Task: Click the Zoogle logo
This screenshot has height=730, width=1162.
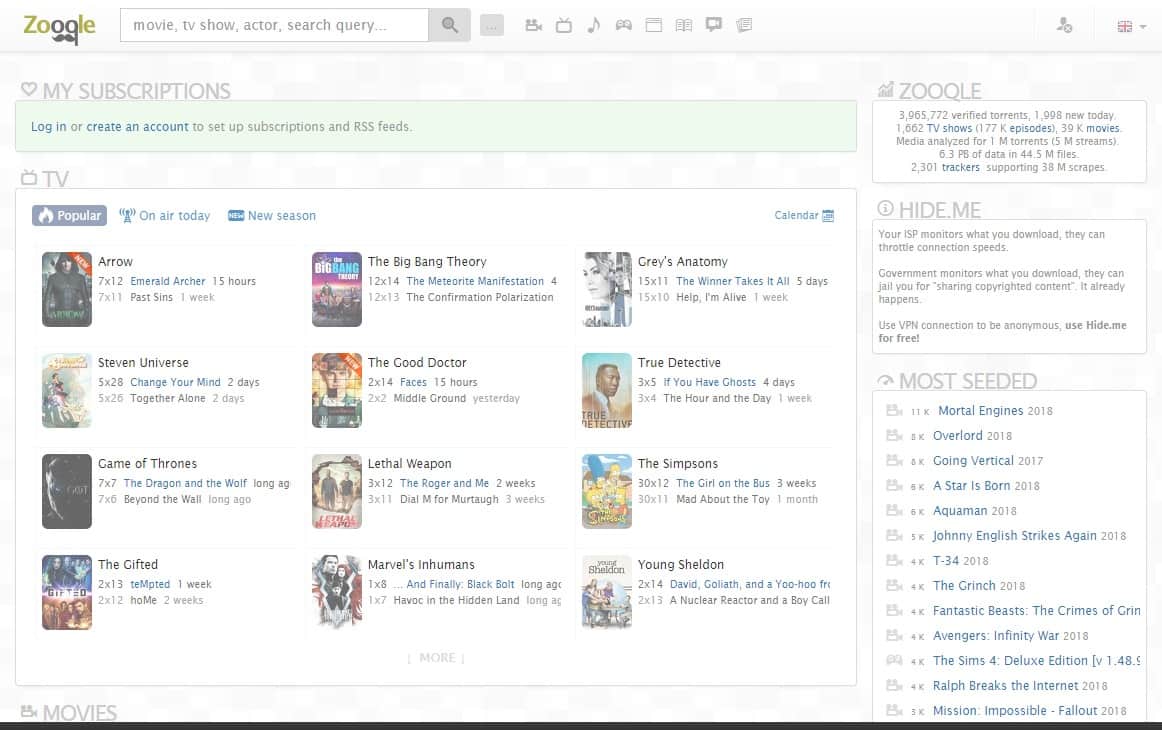Action: click(x=59, y=28)
